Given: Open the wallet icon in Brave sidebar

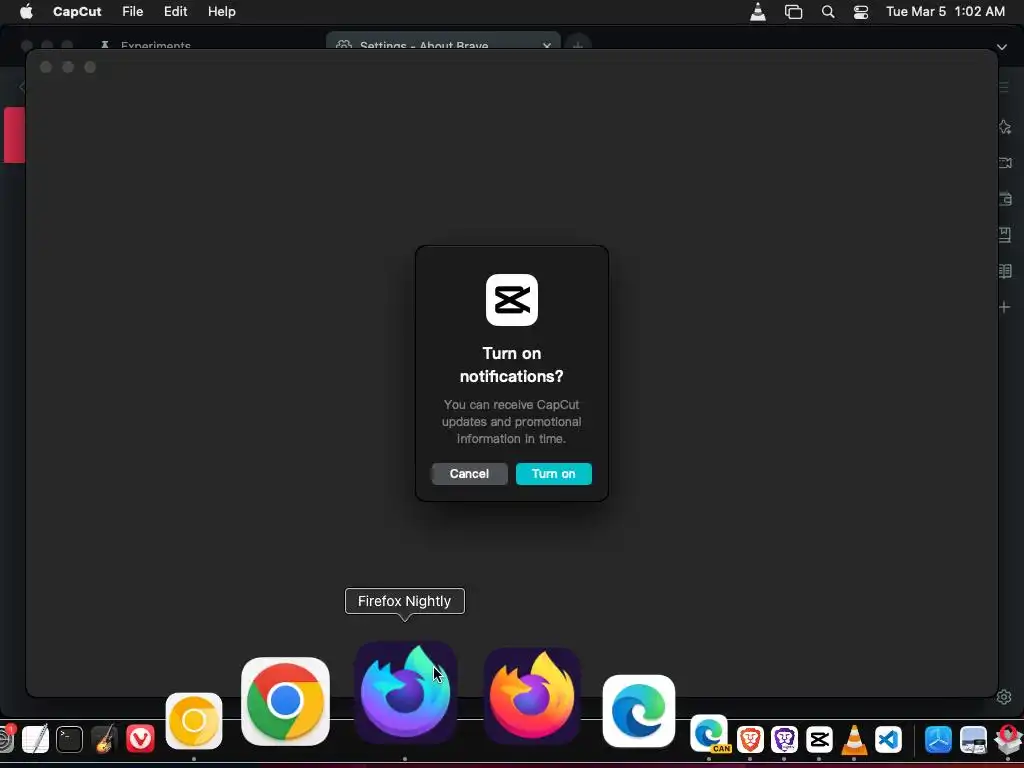Looking at the screenshot, I should [1005, 199].
